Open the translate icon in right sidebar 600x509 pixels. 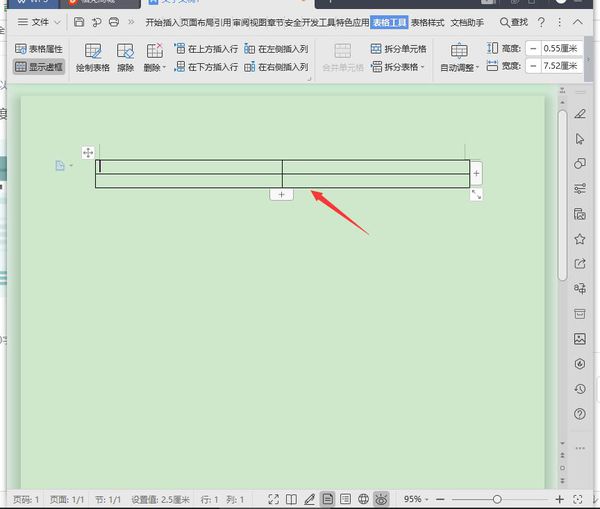580,288
